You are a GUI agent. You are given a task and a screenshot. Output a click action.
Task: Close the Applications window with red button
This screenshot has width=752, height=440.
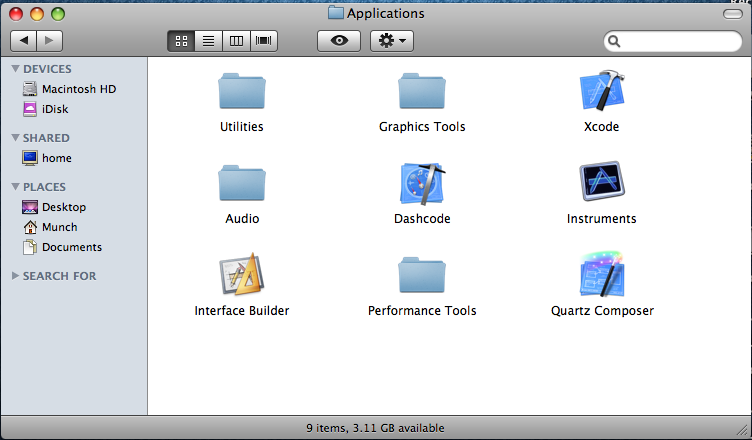[x=16, y=14]
